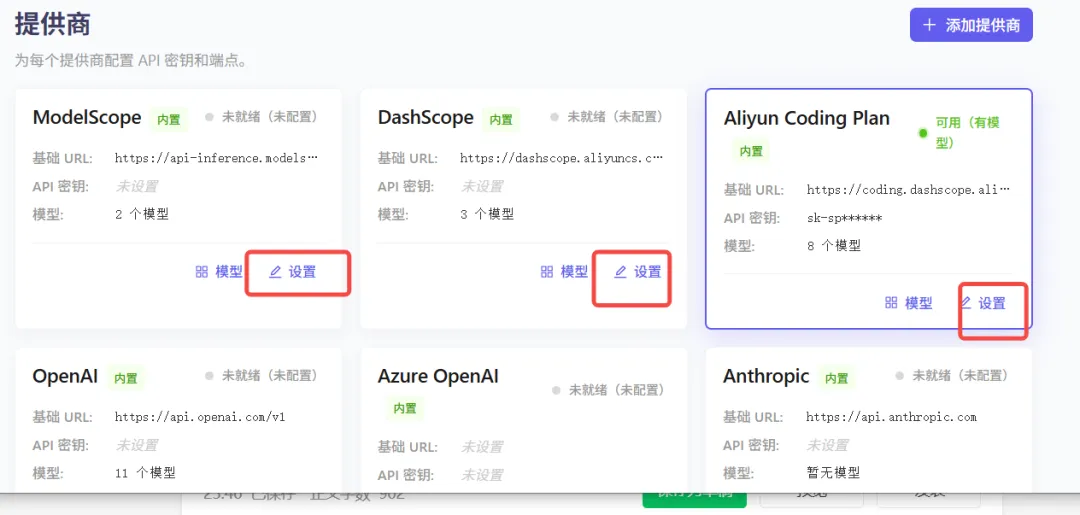Open 设置 for the ModelScope card

[x=293, y=272]
